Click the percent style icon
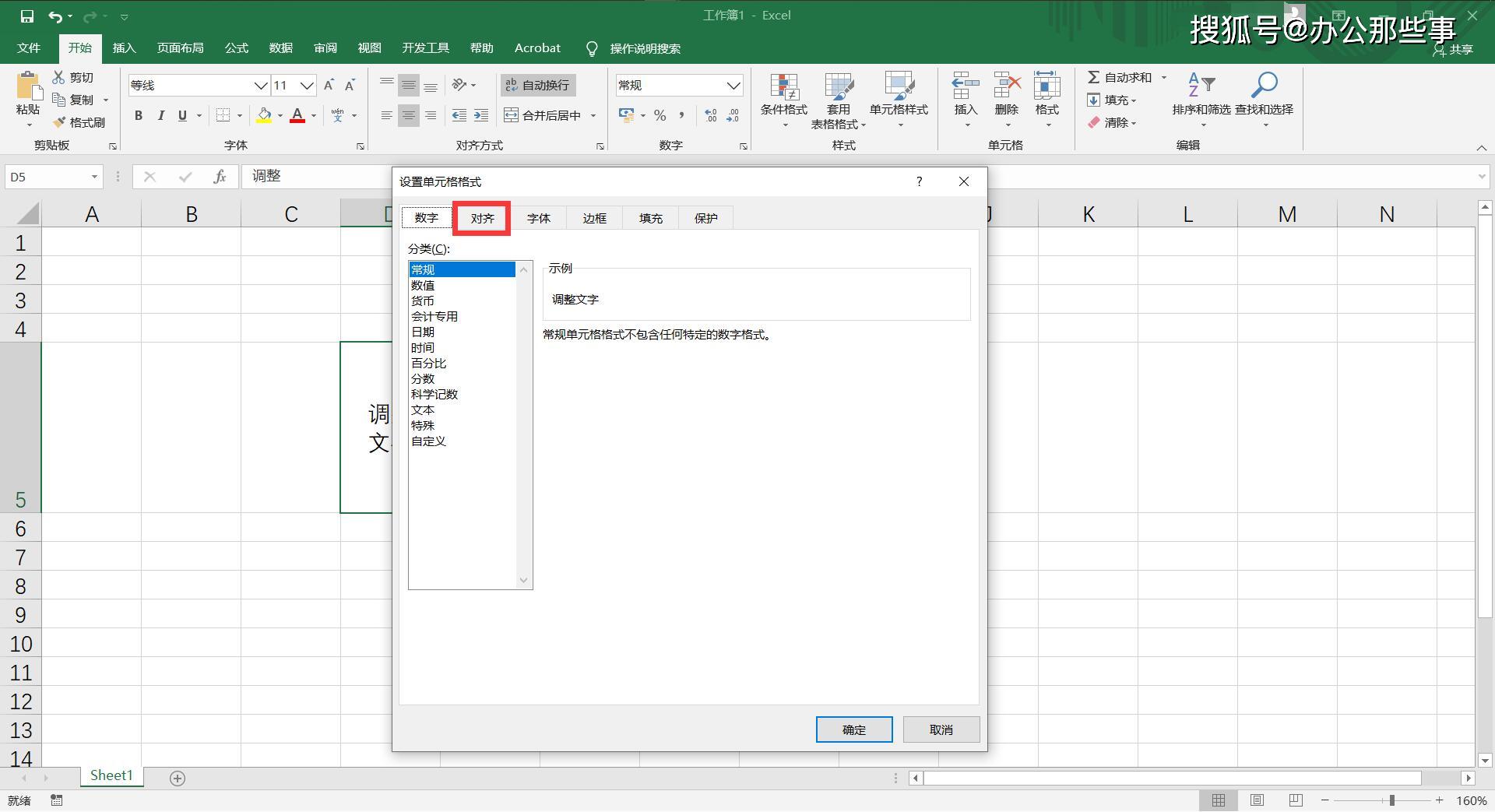Image resolution: width=1495 pixels, height=812 pixels. [x=660, y=115]
